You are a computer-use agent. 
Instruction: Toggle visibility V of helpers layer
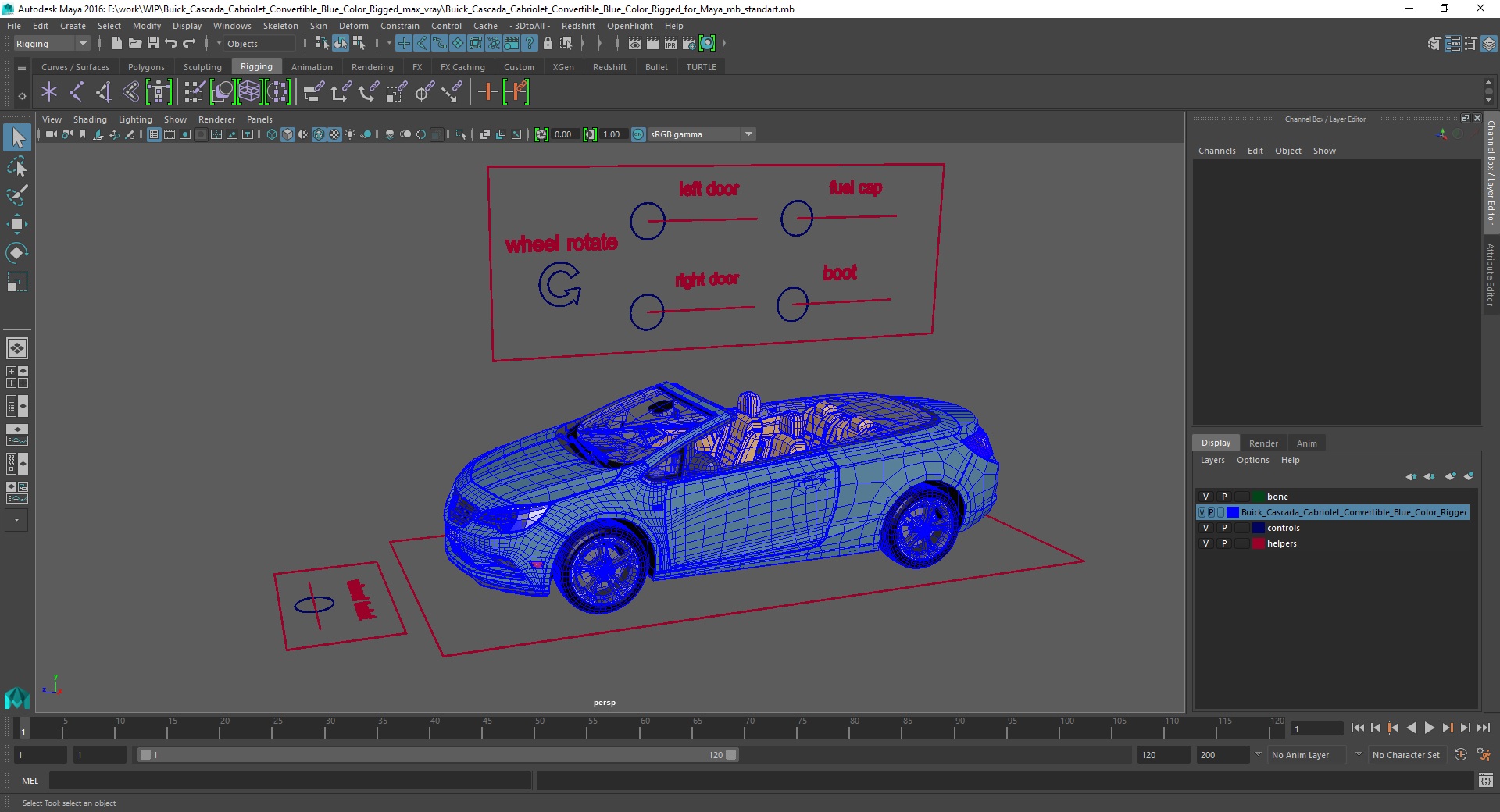point(1205,543)
